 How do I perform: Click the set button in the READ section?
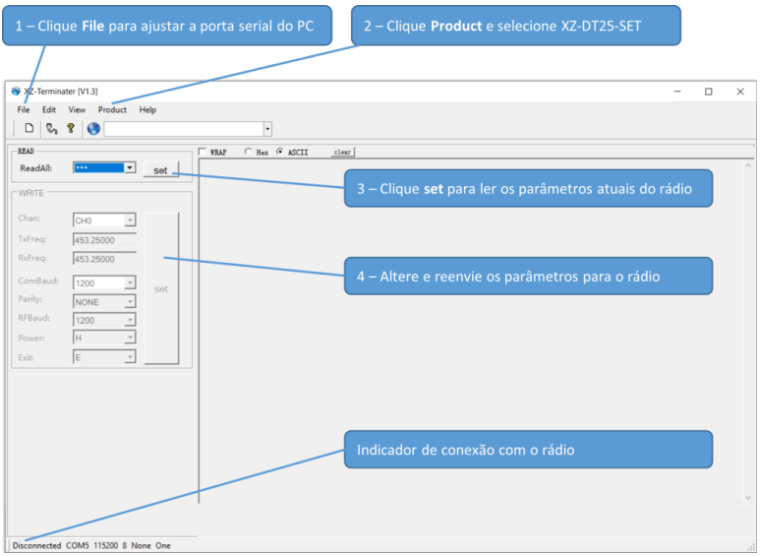point(160,170)
